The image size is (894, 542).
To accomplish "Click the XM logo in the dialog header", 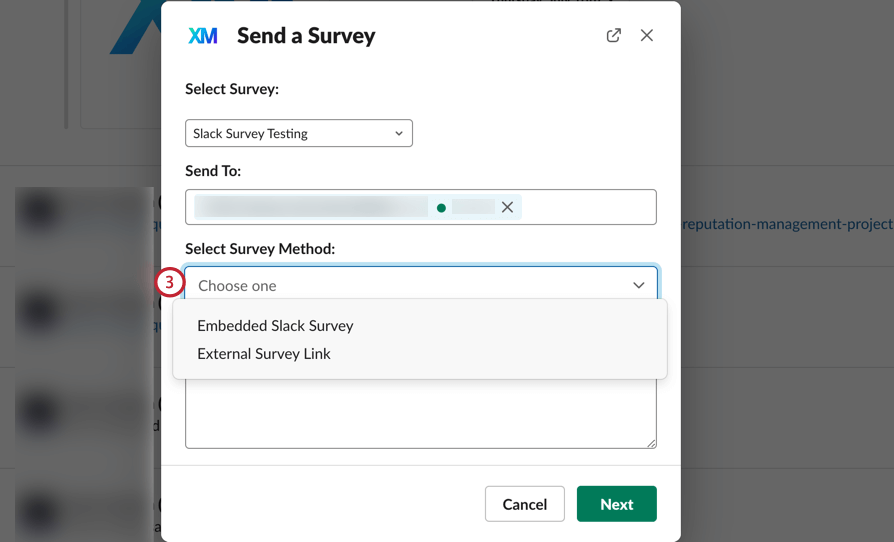I will (203, 36).
